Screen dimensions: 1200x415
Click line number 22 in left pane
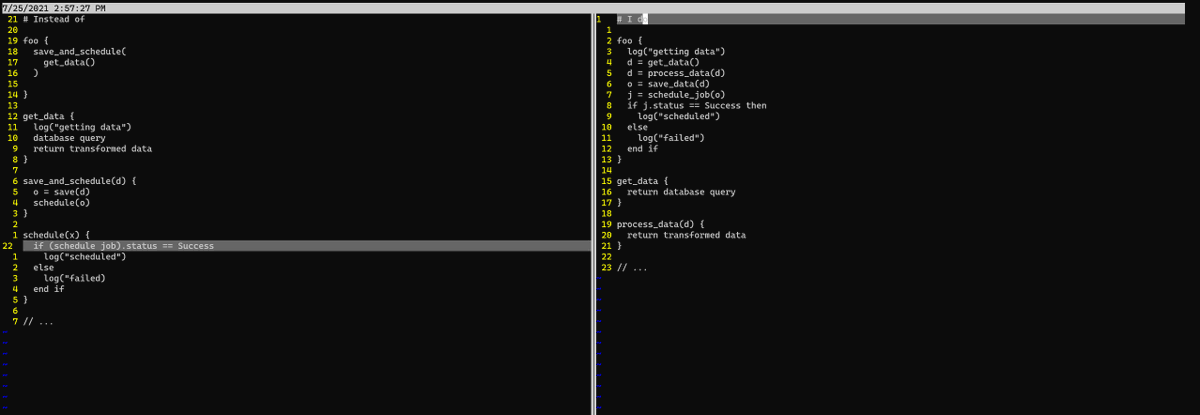pos(9,245)
